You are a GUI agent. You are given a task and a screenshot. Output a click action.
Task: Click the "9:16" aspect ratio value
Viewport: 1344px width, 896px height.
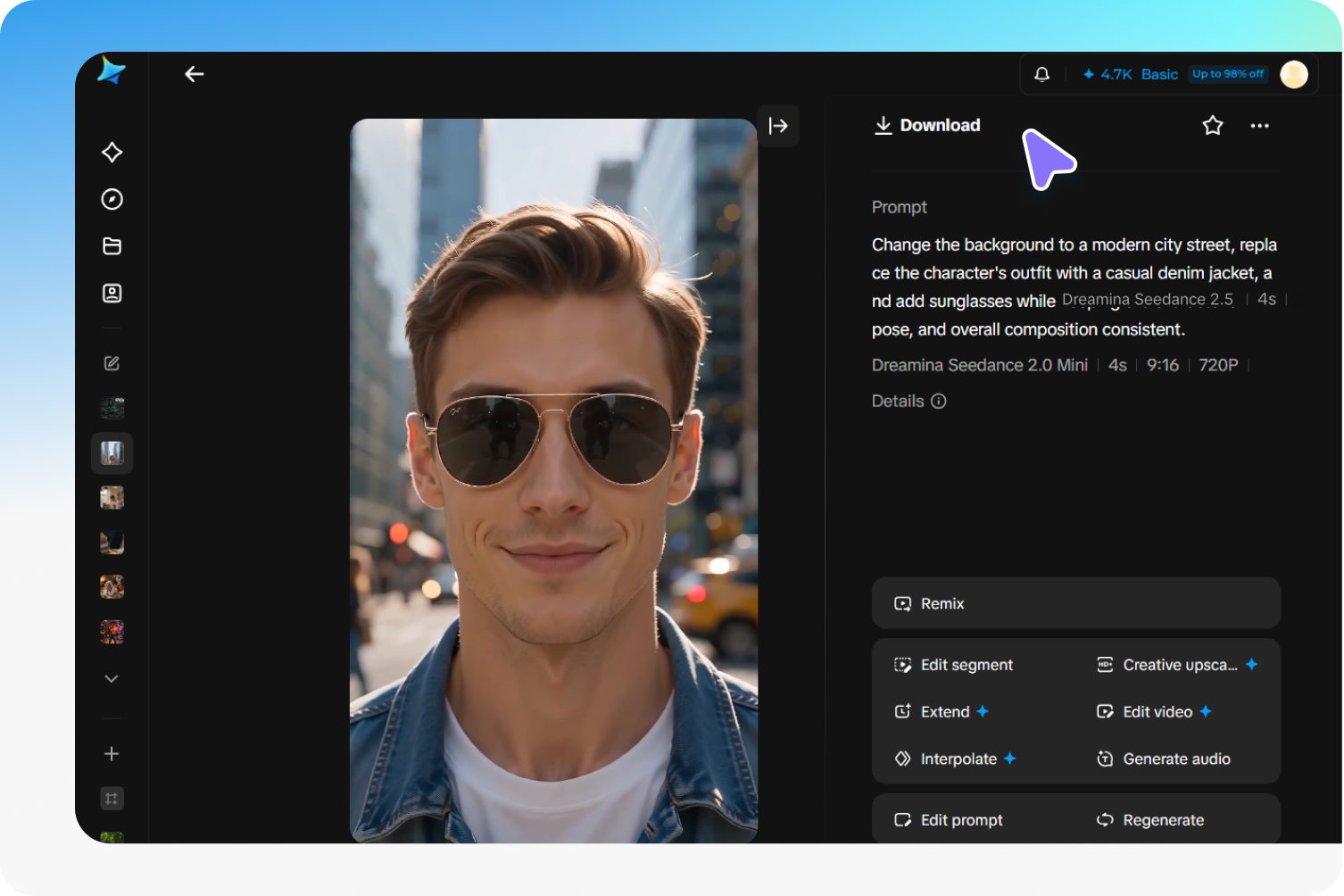(x=1163, y=365)
